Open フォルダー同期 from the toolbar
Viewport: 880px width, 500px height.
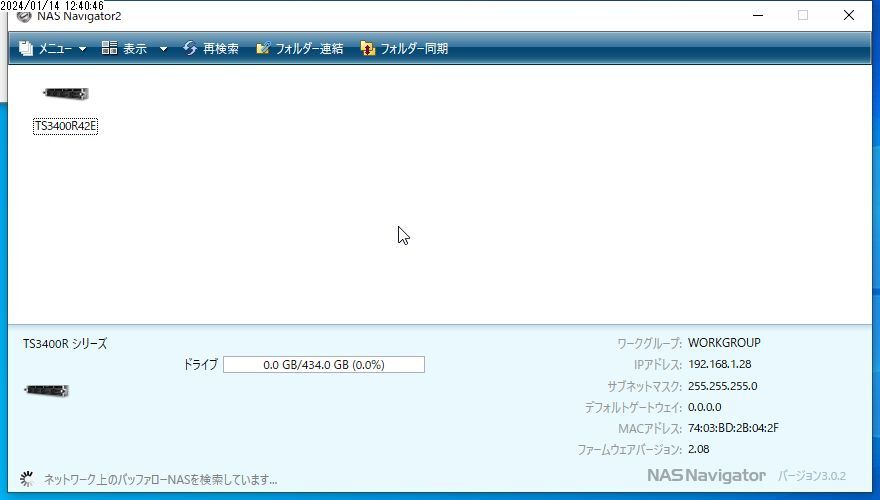coord(414,49)
